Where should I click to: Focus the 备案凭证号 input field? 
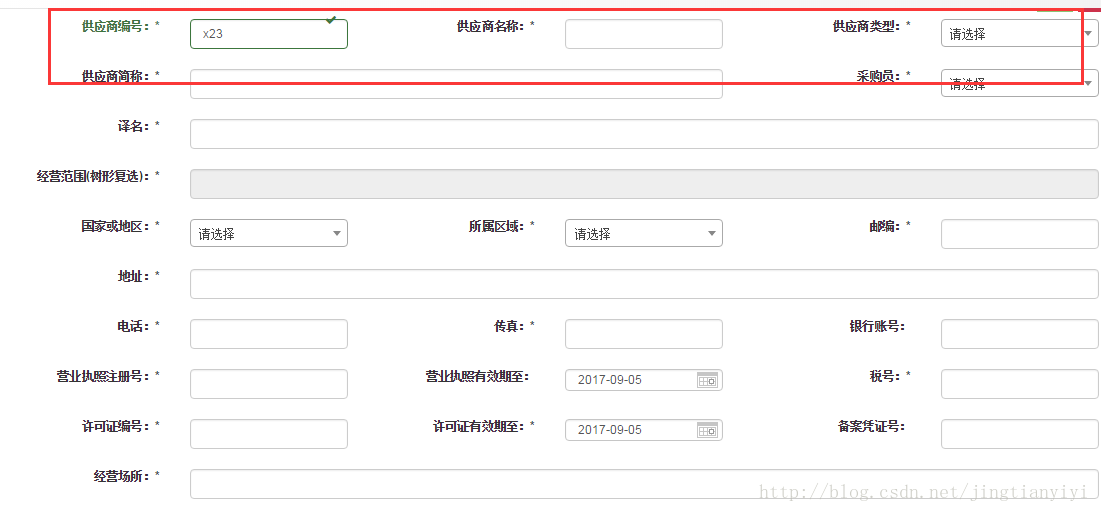pos(1020,433)
